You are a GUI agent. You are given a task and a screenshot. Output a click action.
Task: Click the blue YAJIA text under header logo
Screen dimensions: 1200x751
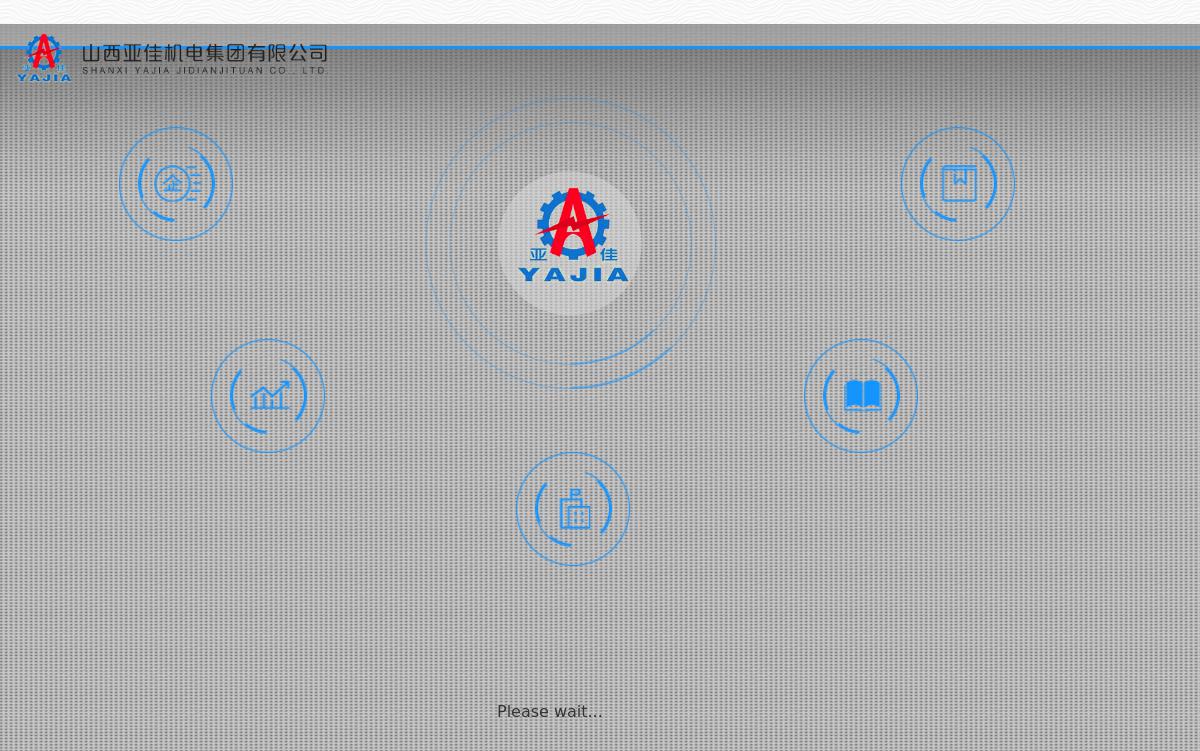(x=44, y=77)
